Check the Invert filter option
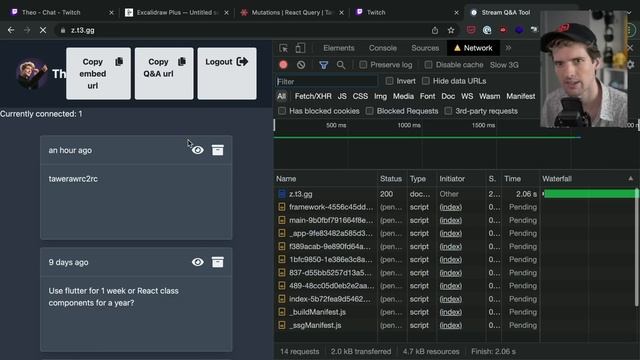Viewport: 640px width, 360px height. pos(389,81)
